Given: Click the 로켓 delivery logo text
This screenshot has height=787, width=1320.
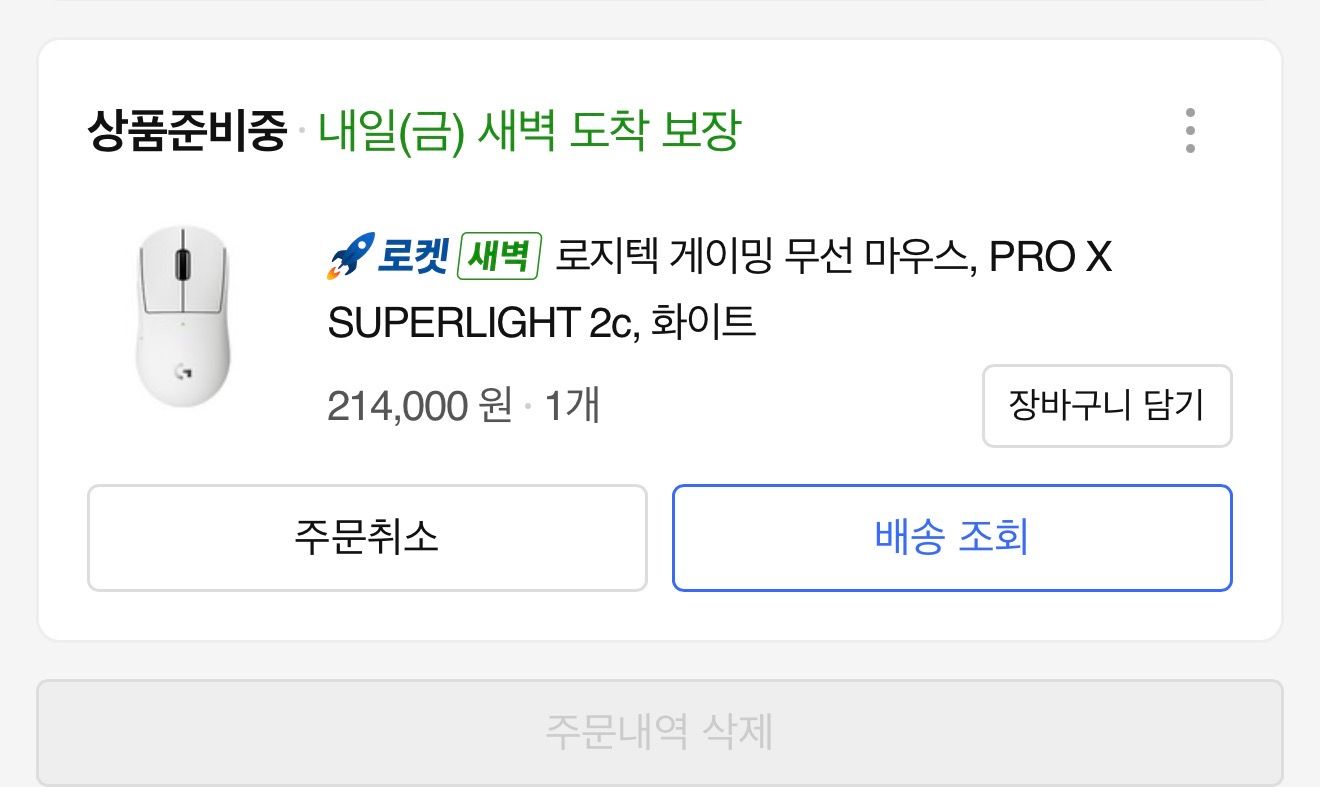Looking at the screenshot, I should tap(412, 257).
